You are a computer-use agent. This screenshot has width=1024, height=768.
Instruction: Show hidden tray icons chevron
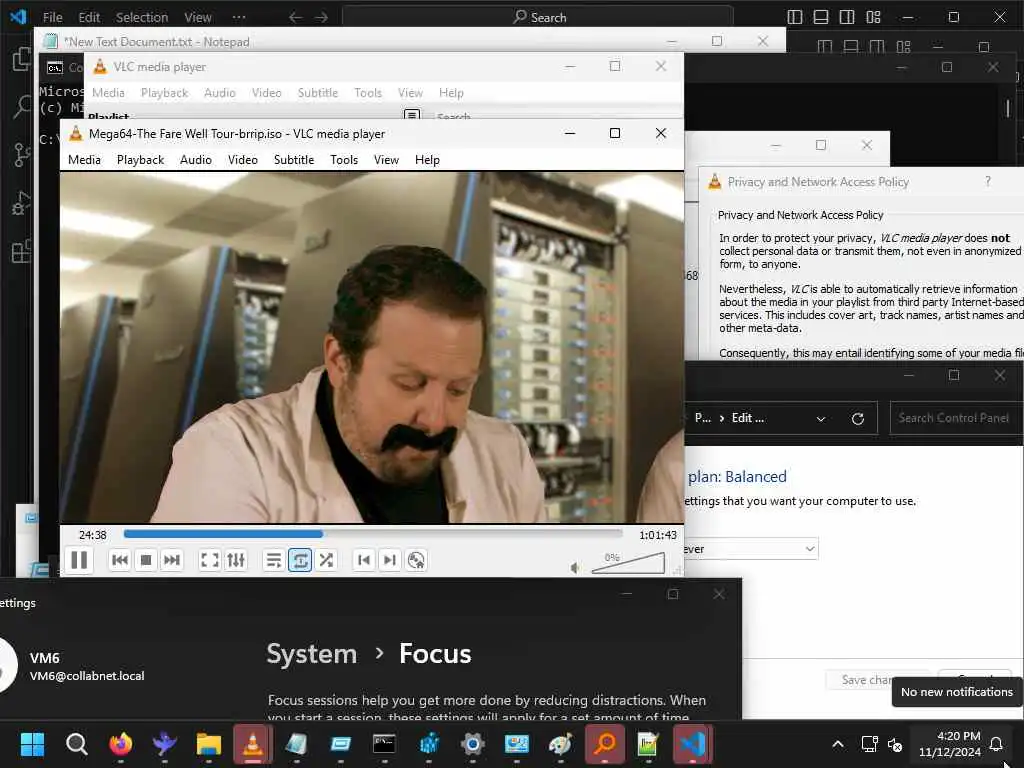click(x=838, y=744)
